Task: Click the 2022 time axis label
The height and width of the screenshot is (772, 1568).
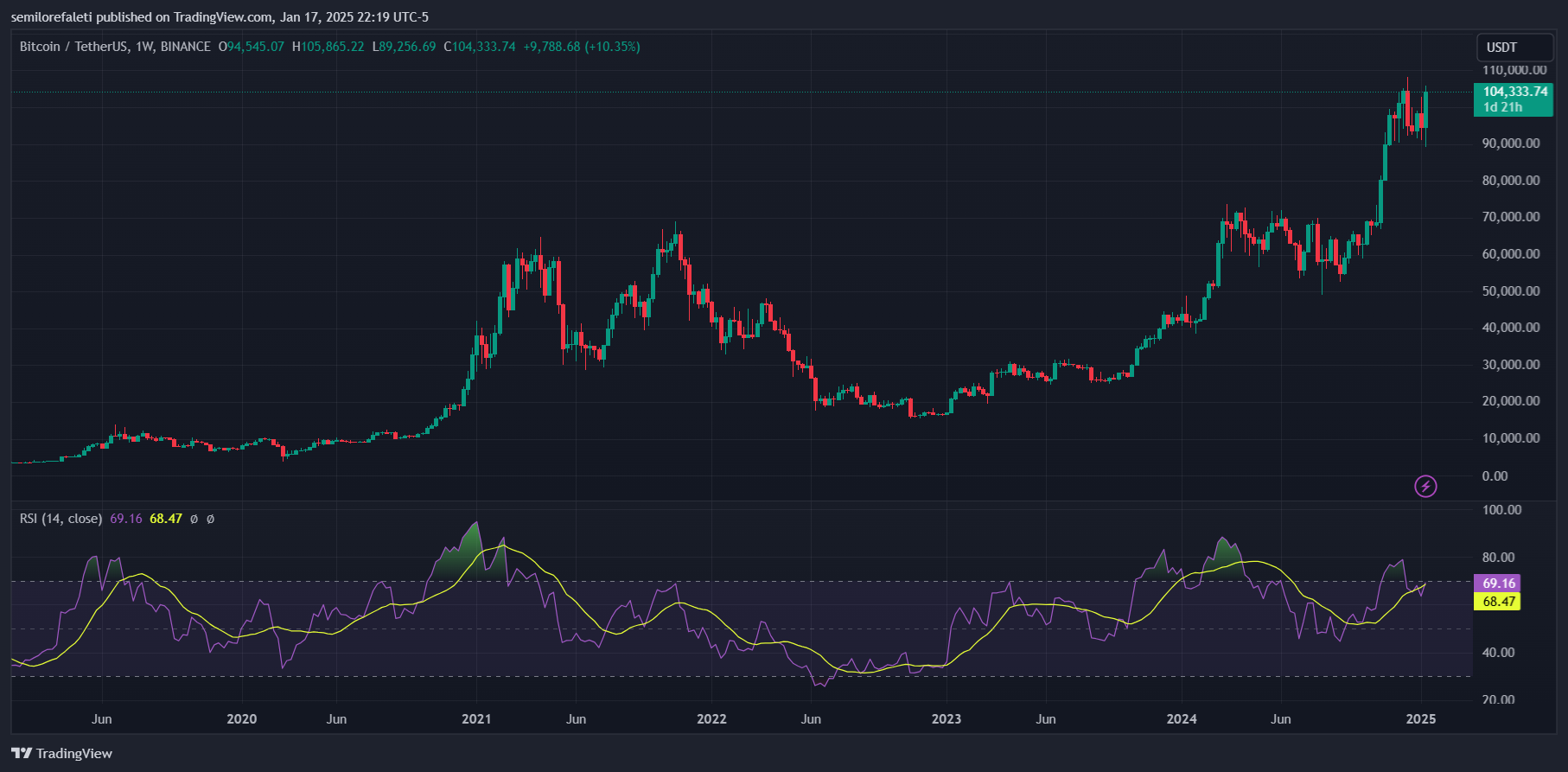Action: (711, 719)
